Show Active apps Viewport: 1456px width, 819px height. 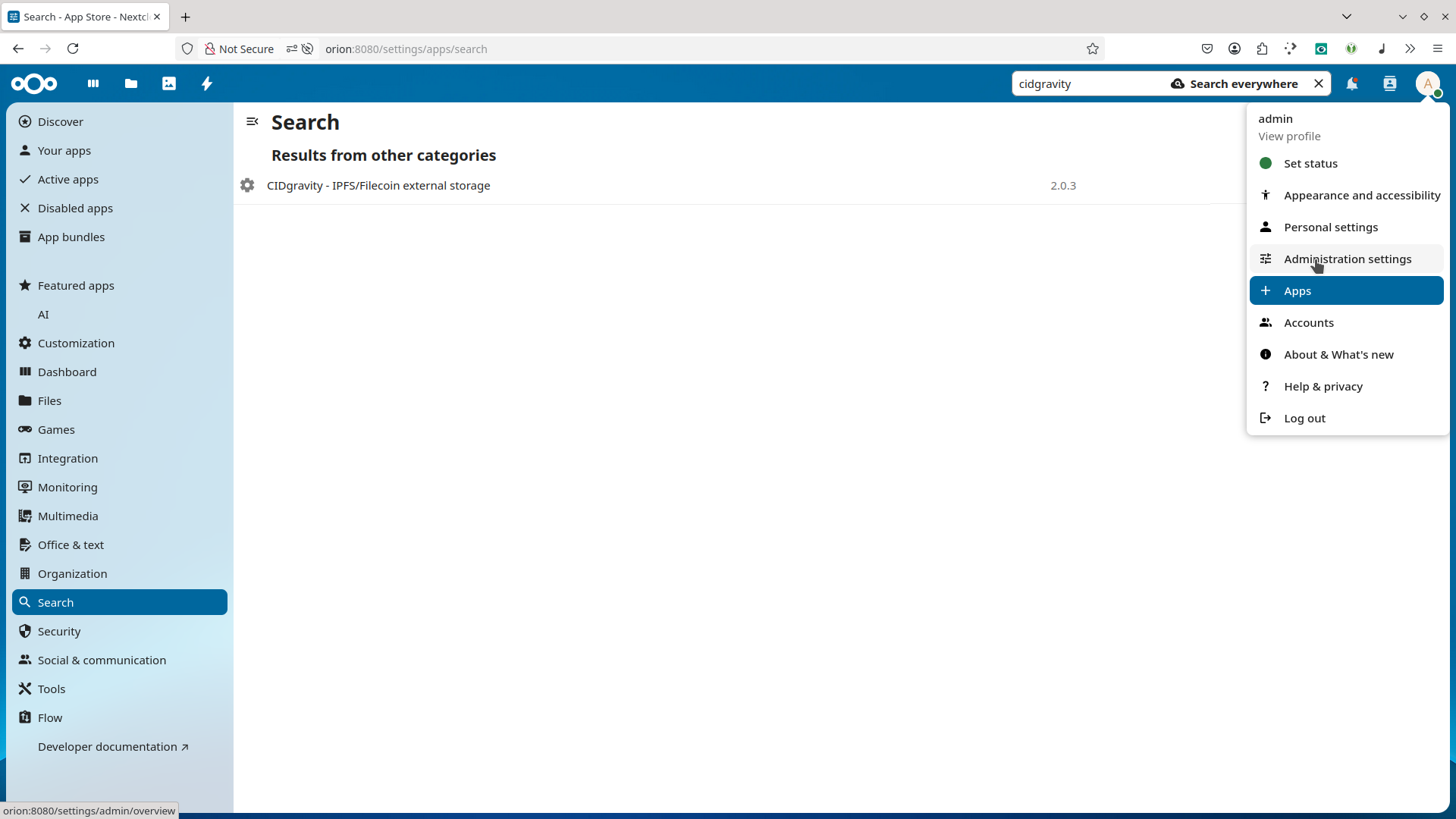click(120, 179)
